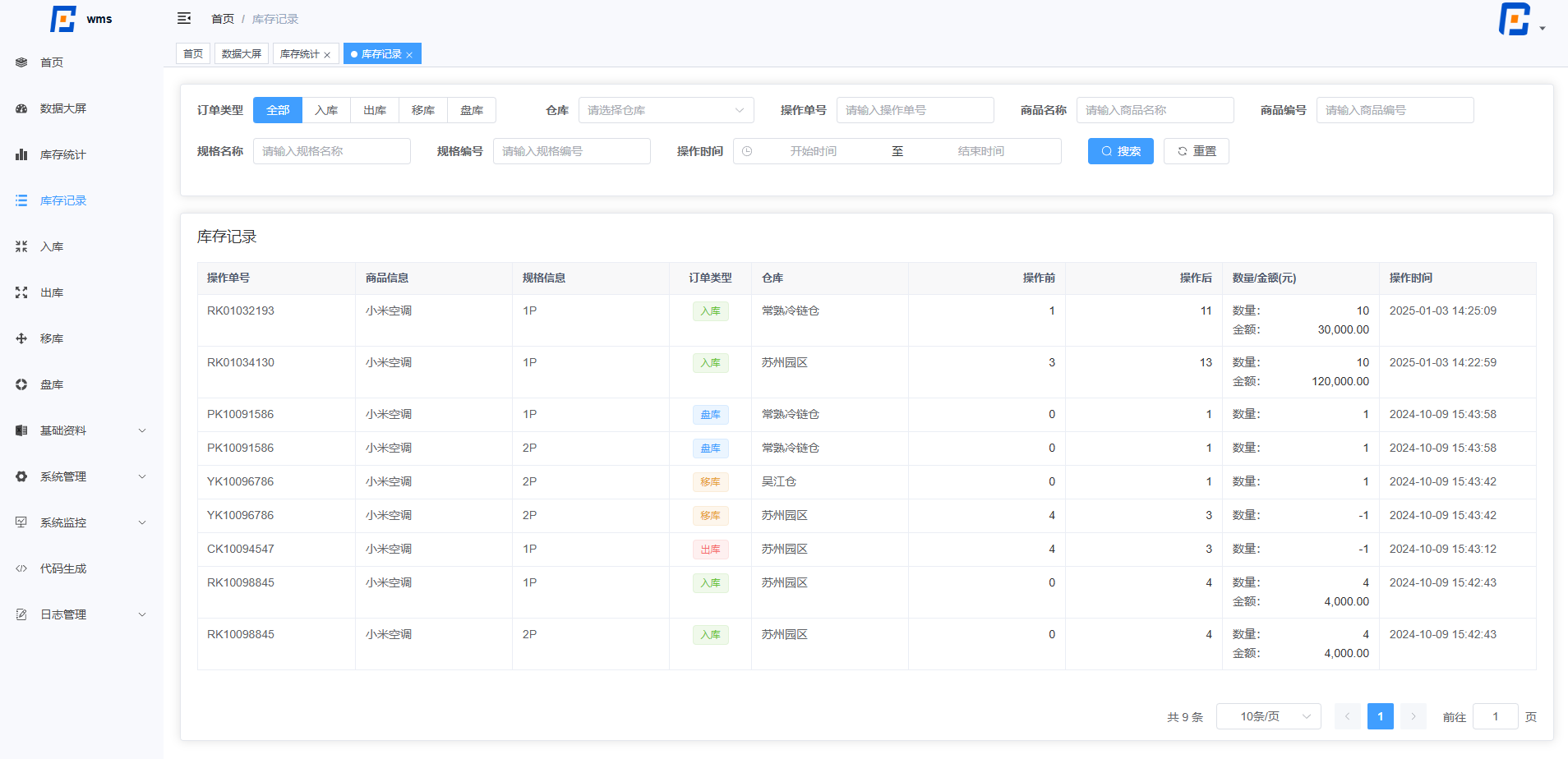Click the clock icon in 操作时间 field
This screenshot has height=759, width=1568.
[747, 151]
